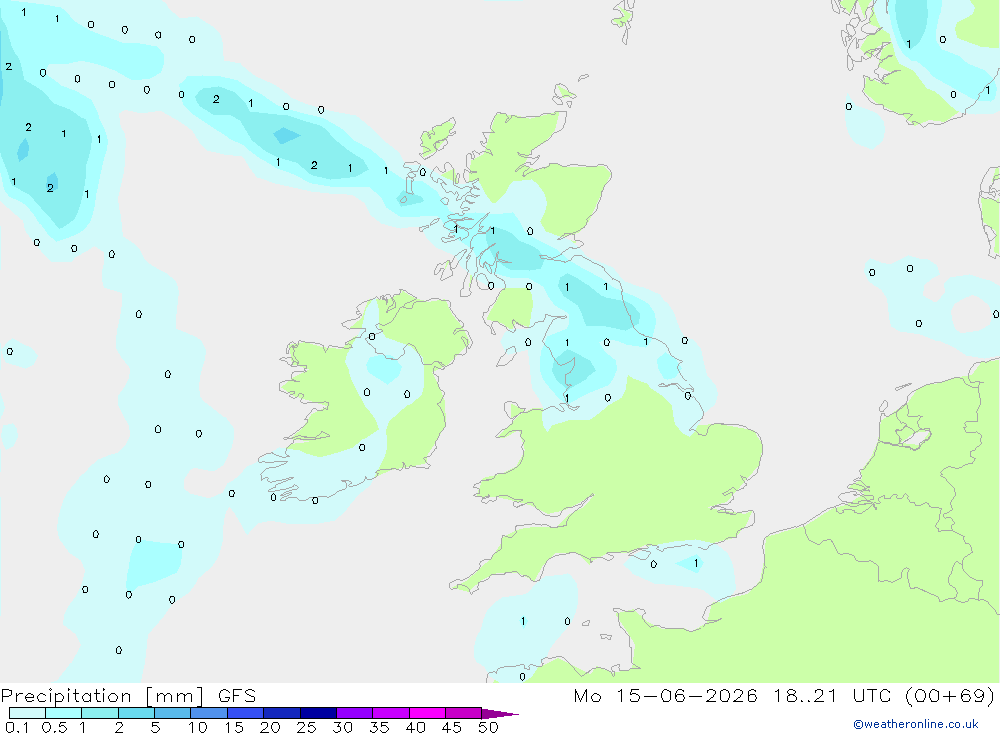Click the 1–2 mm legend swatch

coord(100,713)
